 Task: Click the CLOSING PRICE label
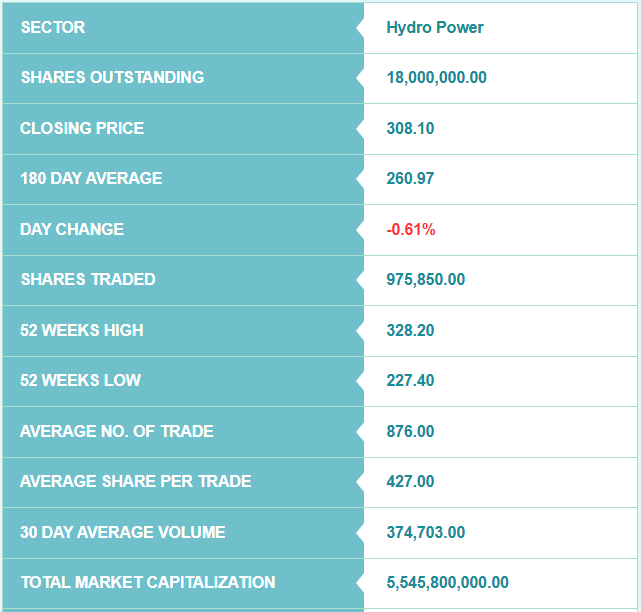tap(82, 128)
